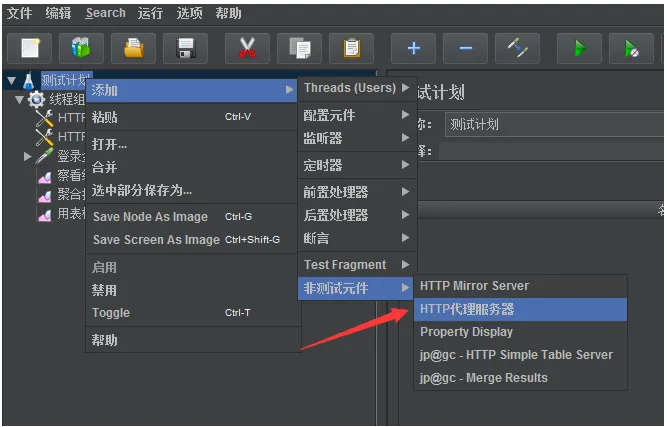Choose 选中部分保存为... in context menu
Image resolution: width=667 pixels, height=427 pixels.
pos(191,190)
